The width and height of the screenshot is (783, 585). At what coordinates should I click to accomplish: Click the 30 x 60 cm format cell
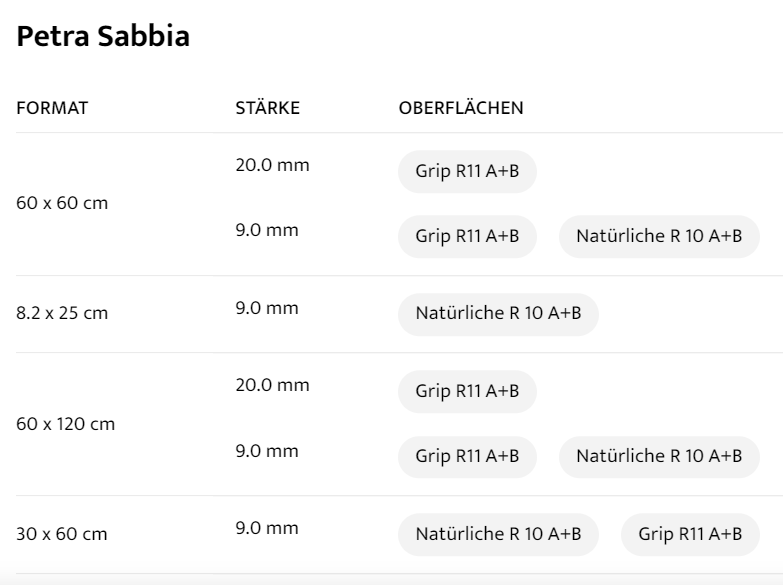click(x=63, y=534)
